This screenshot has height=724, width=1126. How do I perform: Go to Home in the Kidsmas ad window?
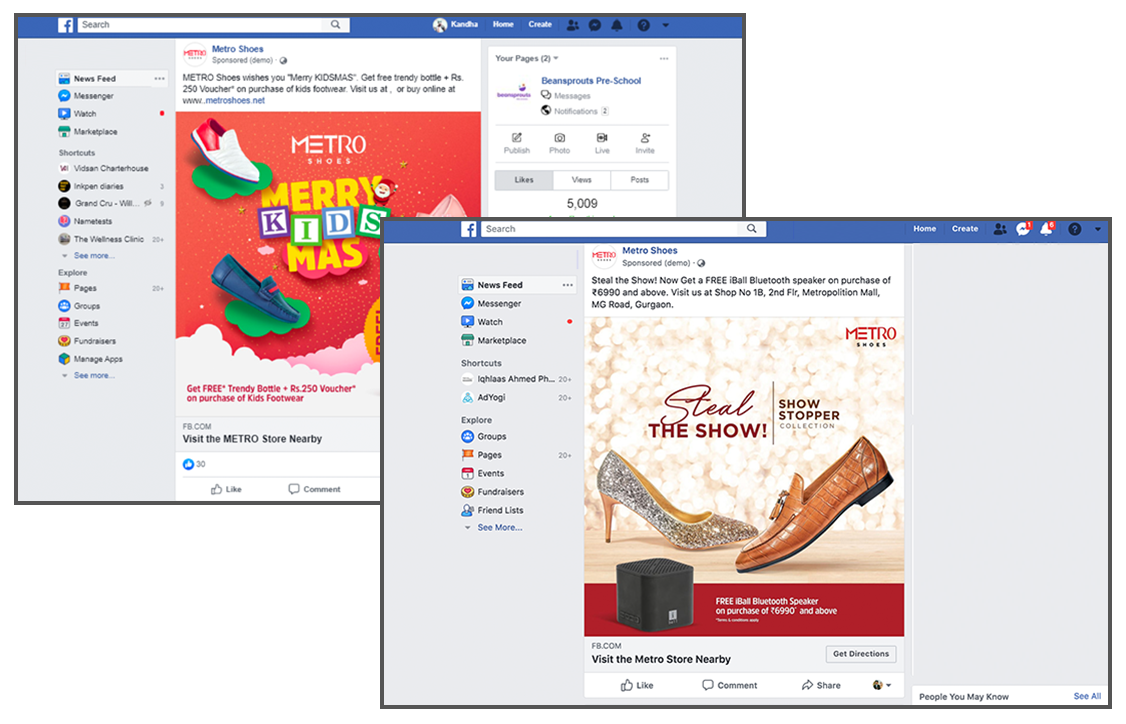(503, 24)
